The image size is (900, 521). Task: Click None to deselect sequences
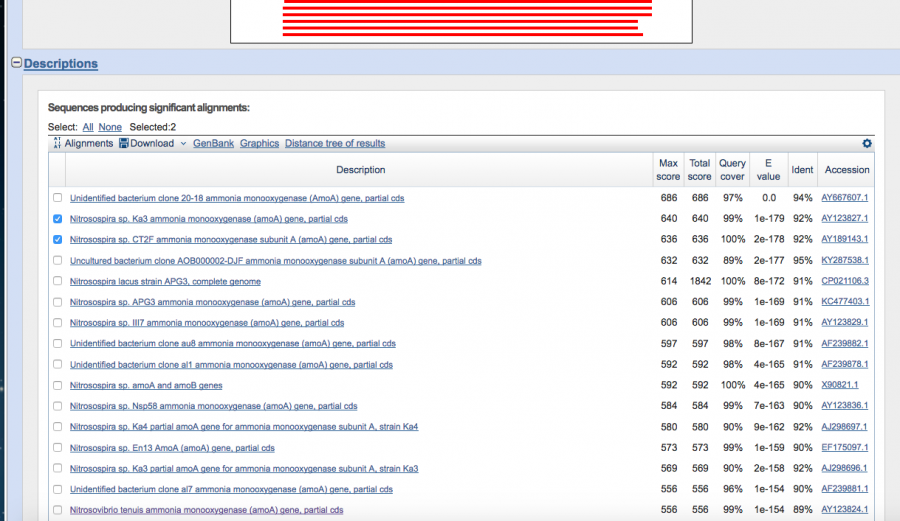110,127
